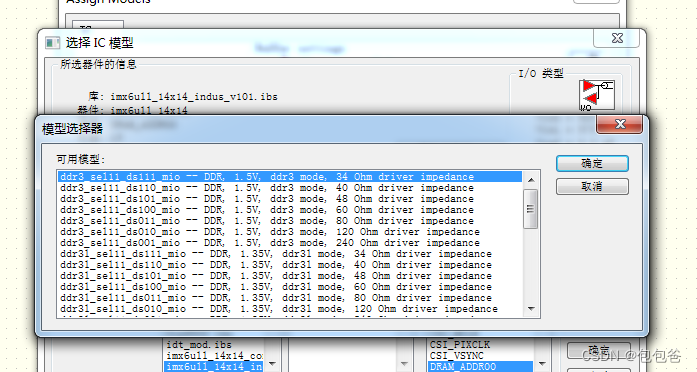This screenshot has width=697, height=372.
Task: Select ddr3_sel11_ds100_mio 60 Ohm model
Action: click(290, 210)
